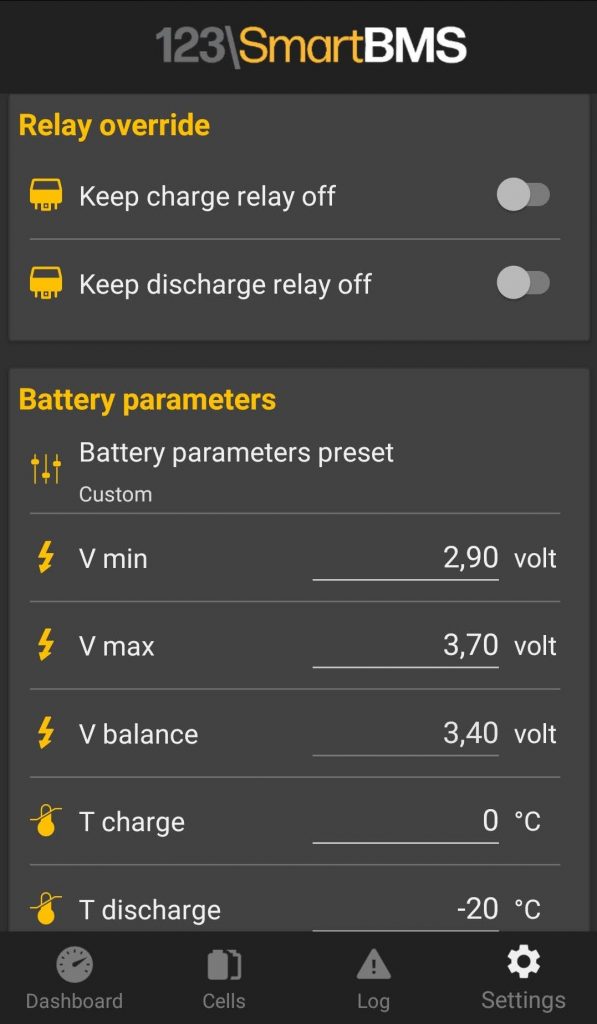The width and height of the screenshot is (597, 1024).
Task: Edit the T charge temperature field
Action: (406, 823)
